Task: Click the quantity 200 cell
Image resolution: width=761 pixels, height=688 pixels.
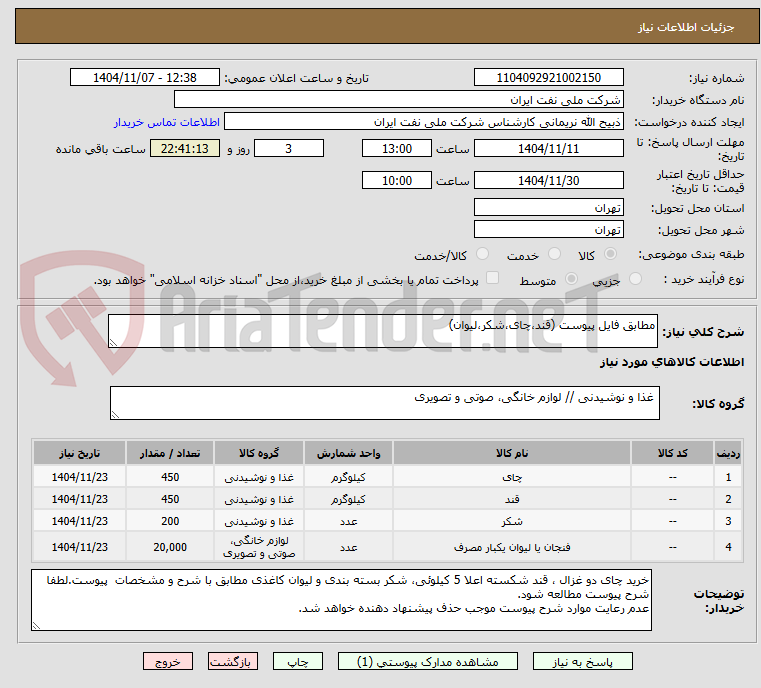Action: coord(170,521)
